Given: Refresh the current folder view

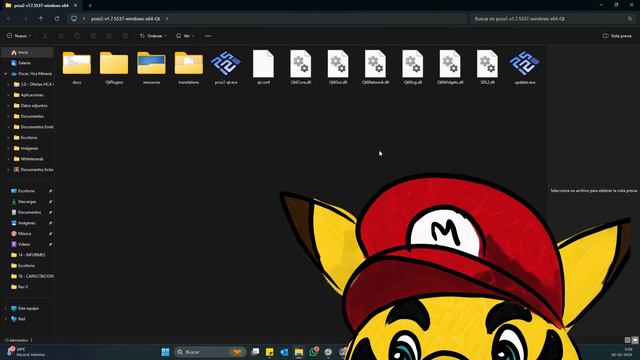Looking at the screenshot, I should [x=57, y=19].
